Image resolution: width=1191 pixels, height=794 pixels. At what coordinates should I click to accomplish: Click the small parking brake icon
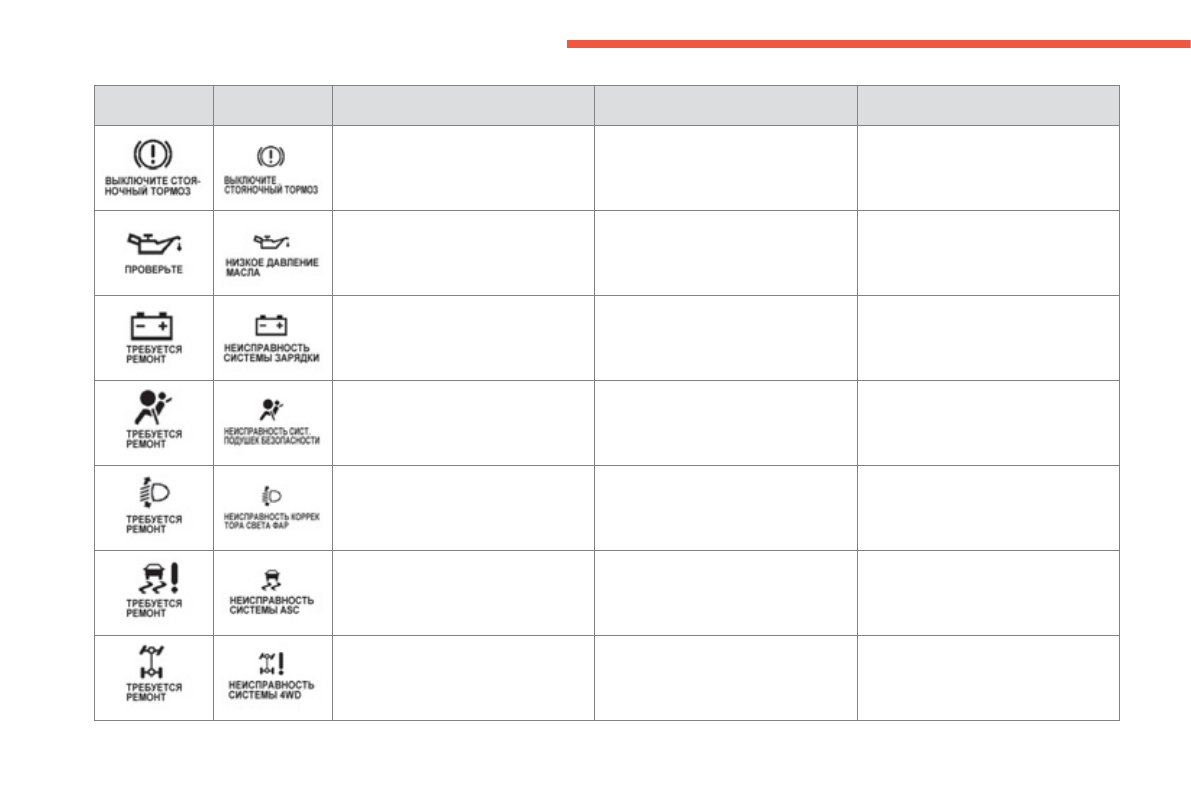[x=271, y=156]
